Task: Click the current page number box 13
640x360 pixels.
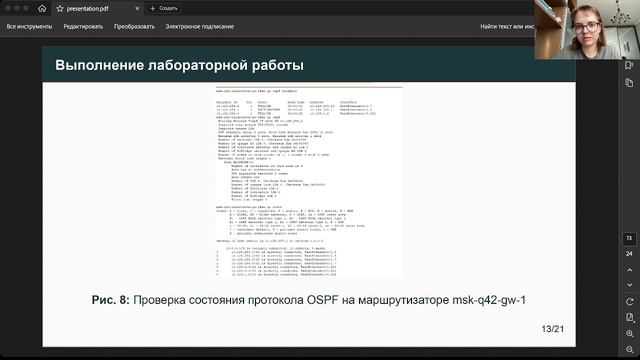Action: [629, 238]
